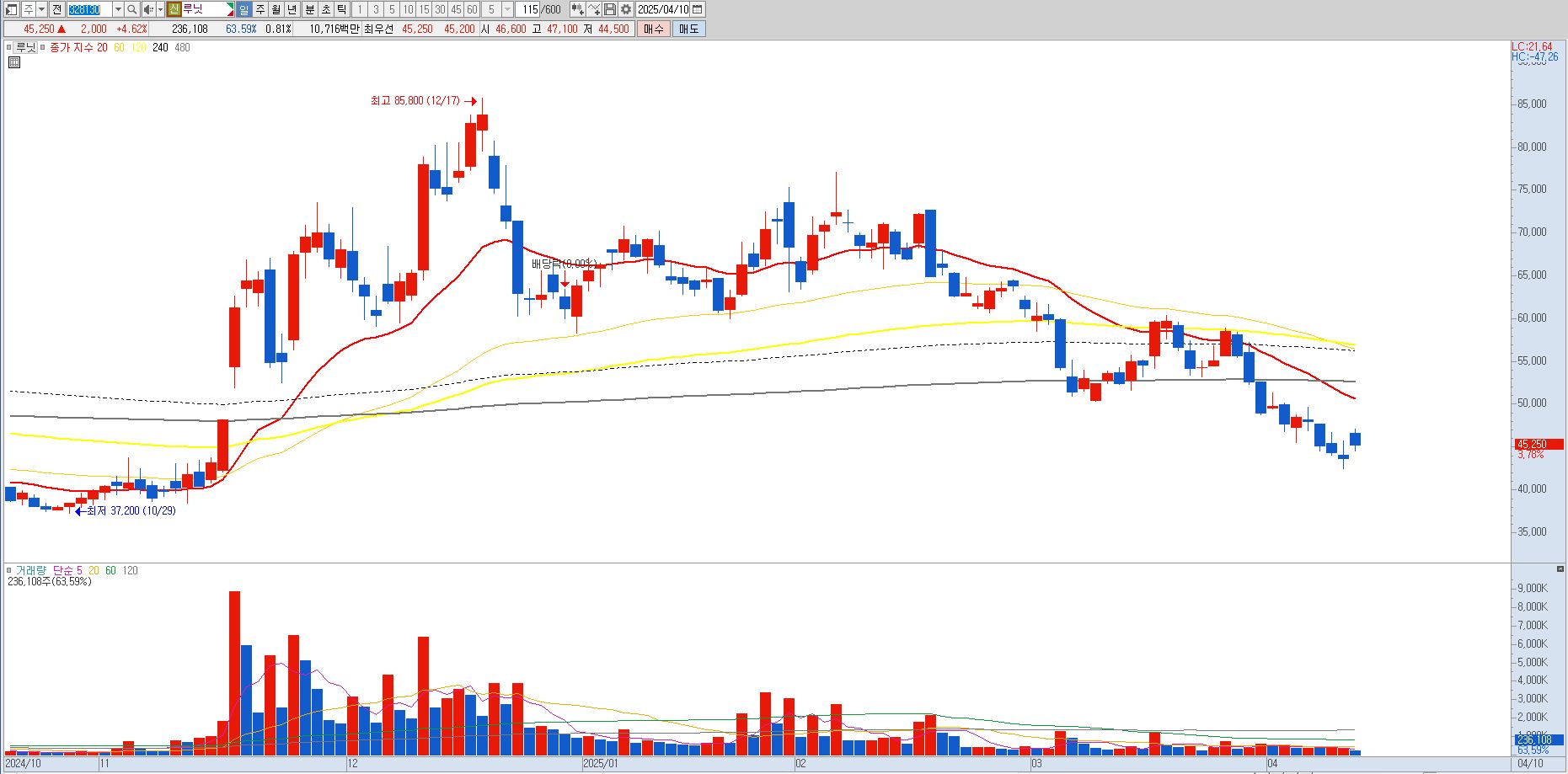
Task: Click the speaker sound icon
Action: (x=148, y=9)
